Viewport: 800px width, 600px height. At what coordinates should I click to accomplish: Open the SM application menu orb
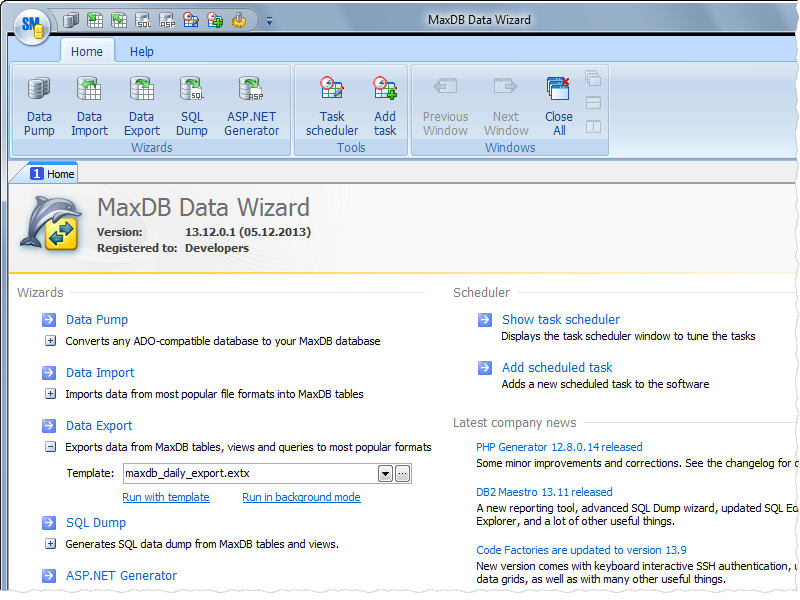pos(32,26)
